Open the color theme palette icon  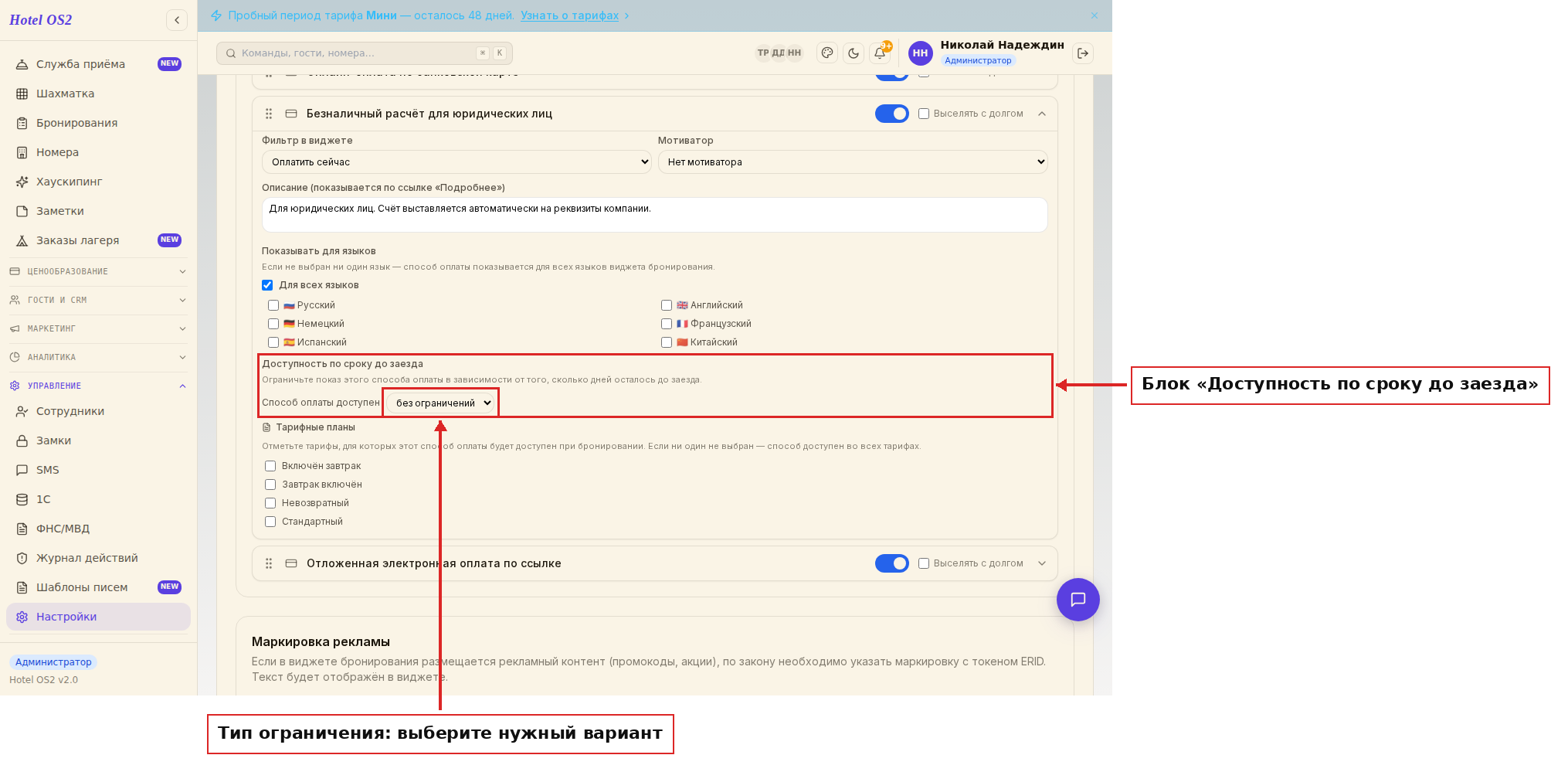[827, 53]
